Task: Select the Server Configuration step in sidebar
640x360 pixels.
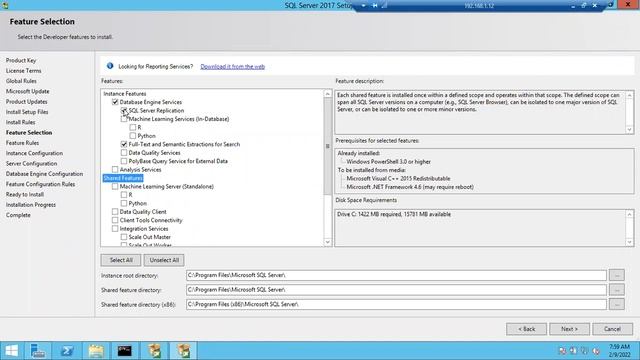Action: pos(31,163)
